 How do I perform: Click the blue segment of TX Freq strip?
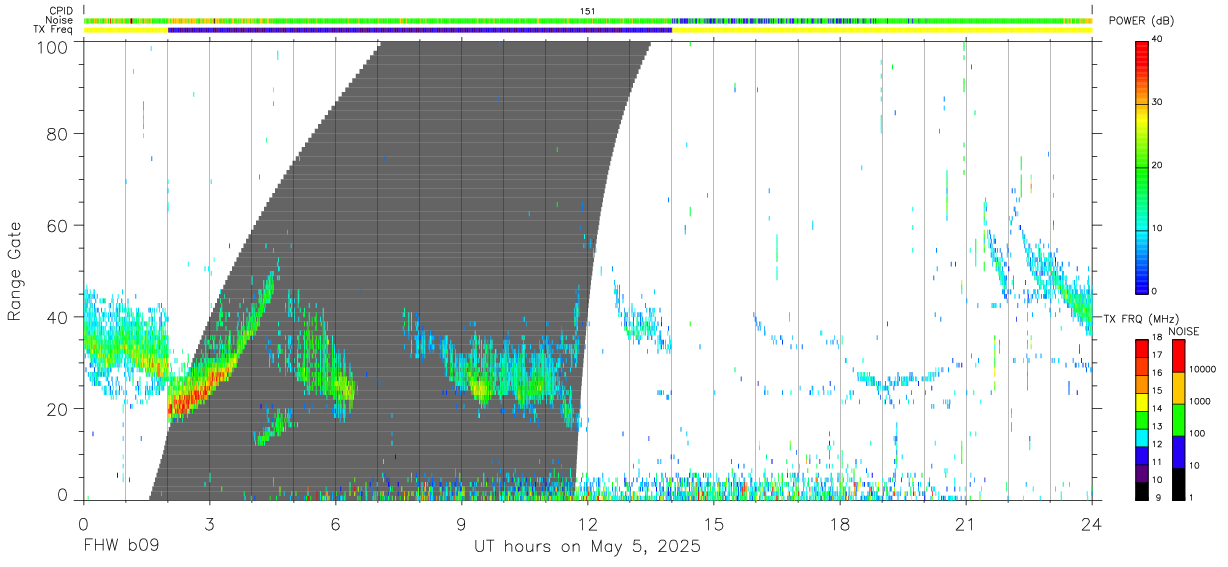(x=420, y=30)
